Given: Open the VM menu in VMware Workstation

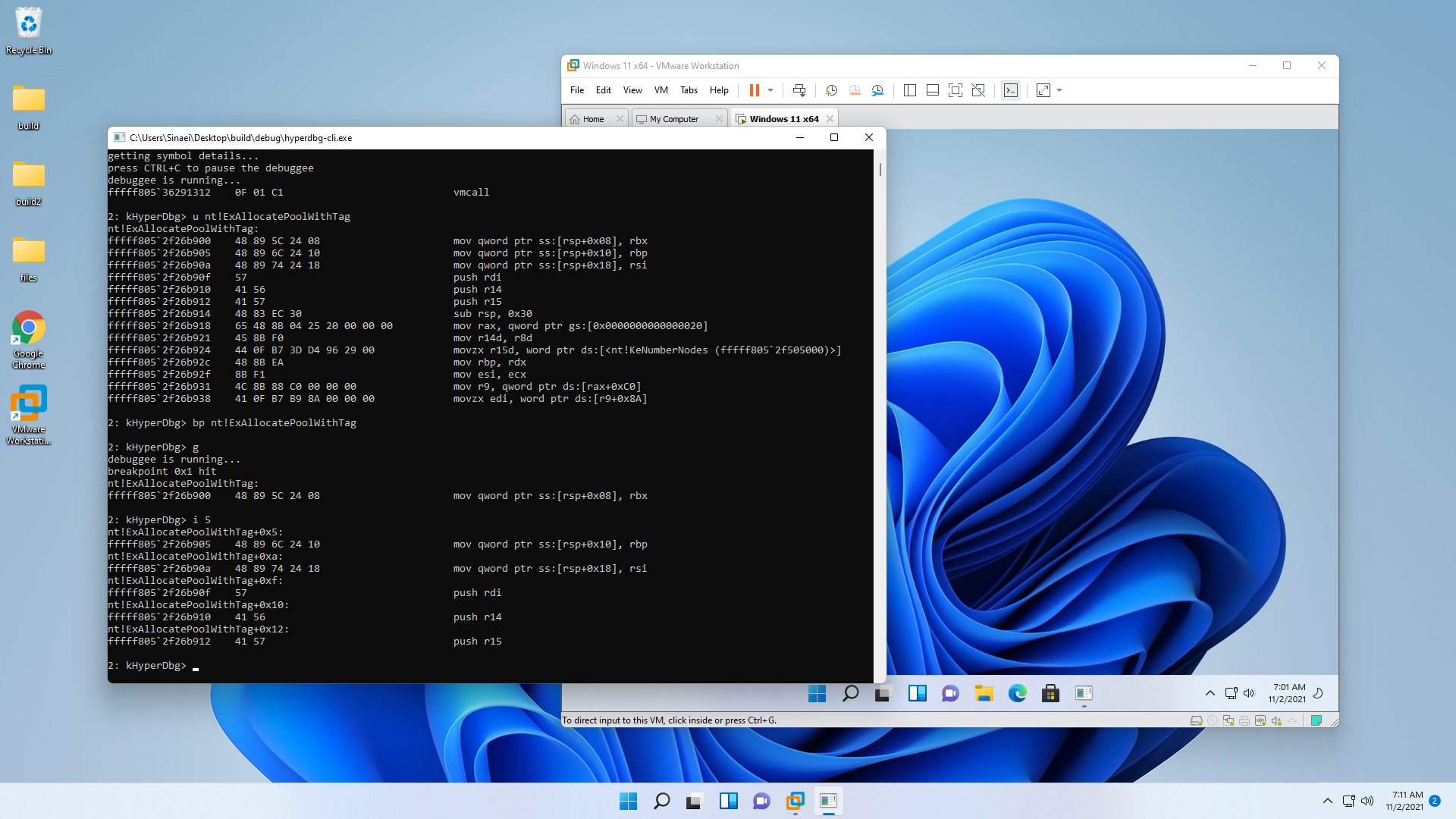Looking at the screenshot, I should (x=661, y=90).
